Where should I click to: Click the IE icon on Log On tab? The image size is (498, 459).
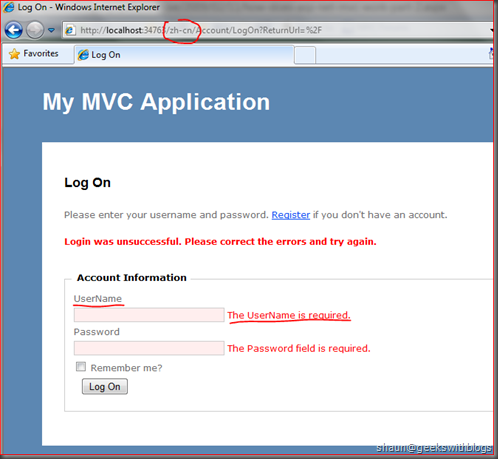83,55
